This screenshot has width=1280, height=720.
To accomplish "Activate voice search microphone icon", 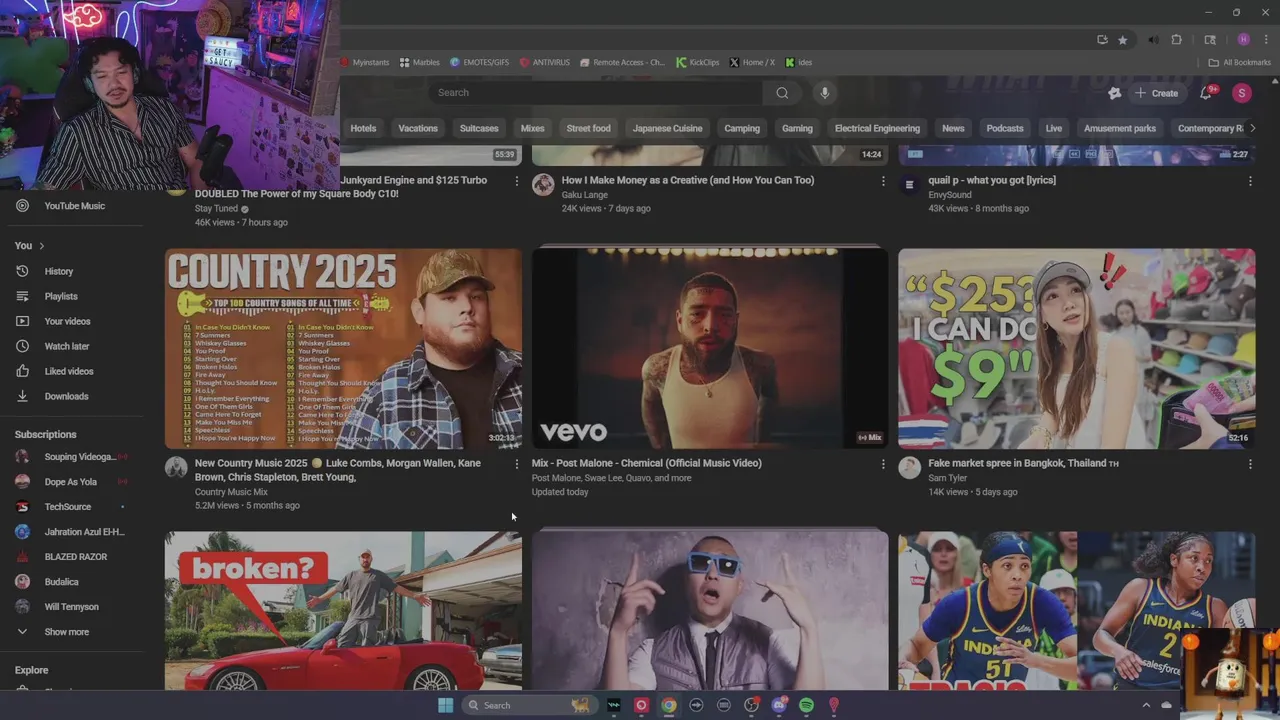I will (824, 93).
